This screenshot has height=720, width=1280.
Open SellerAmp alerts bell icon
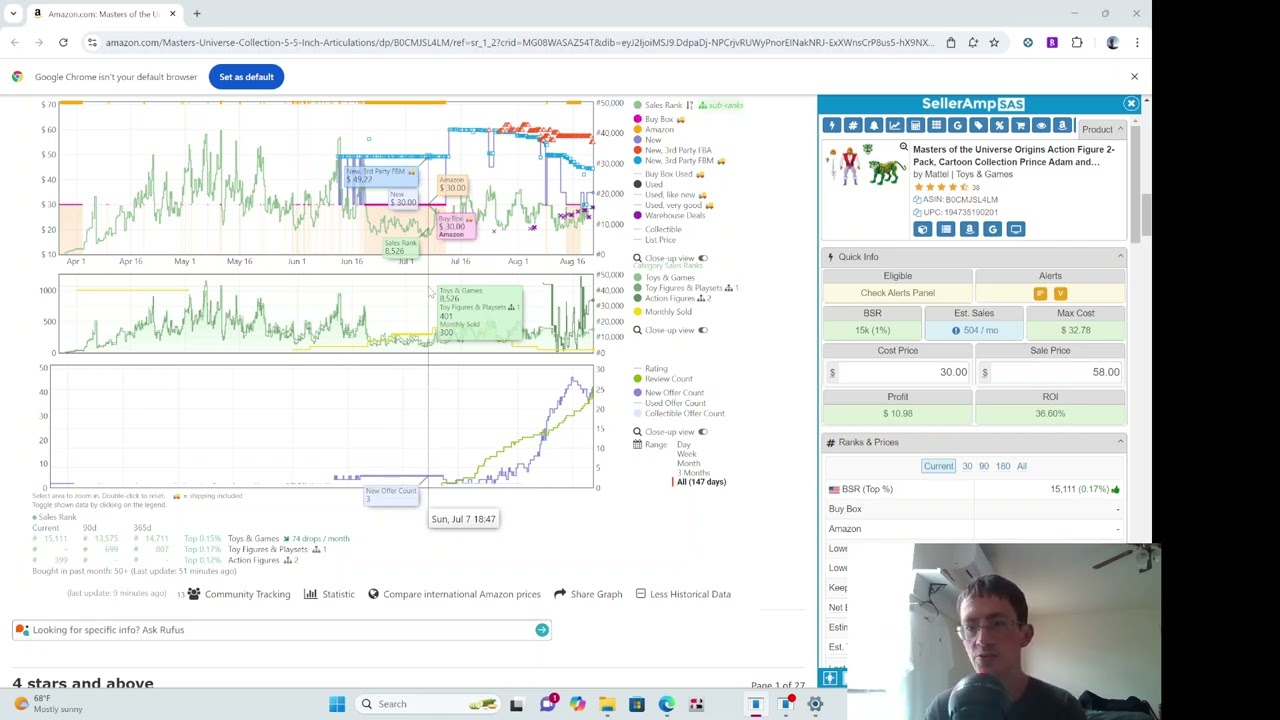(873, 125)
